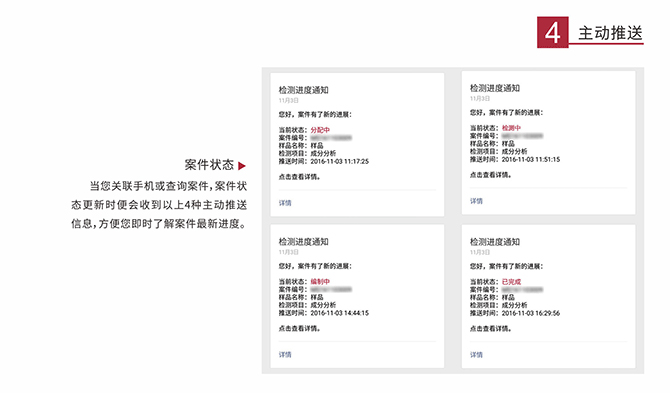The image size is (670, 393).
Task: Click 检测进度通知 title of the 已完成 card
Action: click(495, 241)
